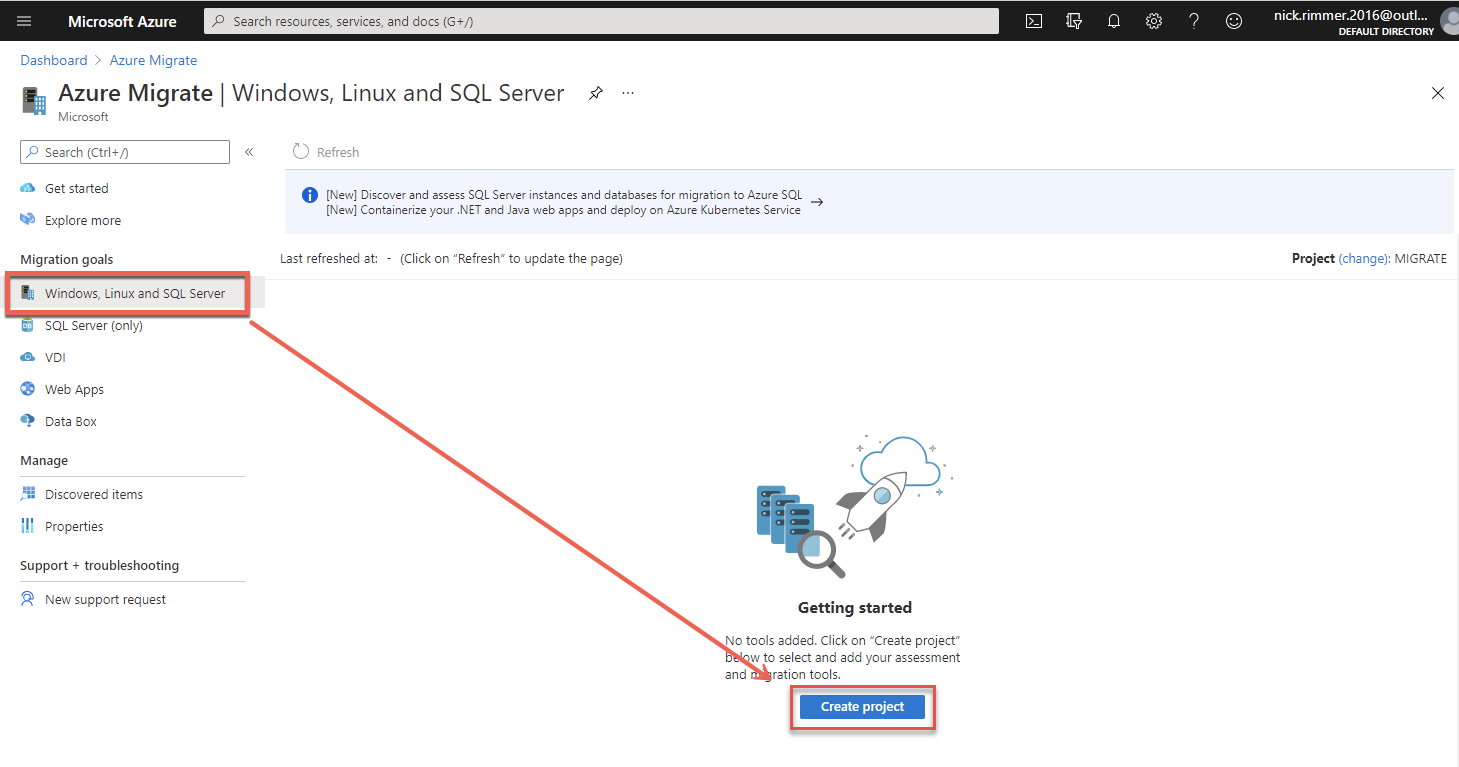Click the Refresh toolbar button

(326, 152)
